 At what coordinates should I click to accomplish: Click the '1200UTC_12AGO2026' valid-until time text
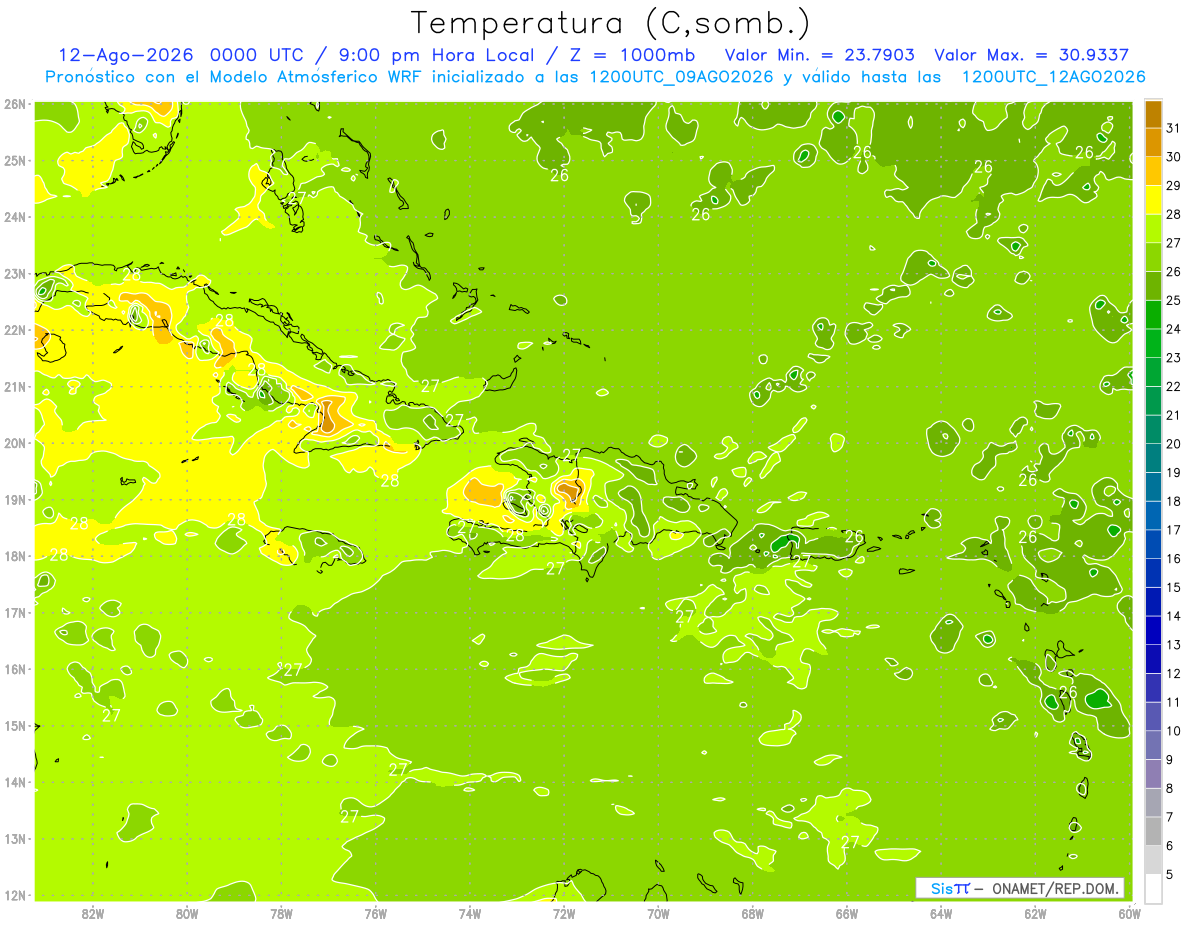click(1053, 77)
